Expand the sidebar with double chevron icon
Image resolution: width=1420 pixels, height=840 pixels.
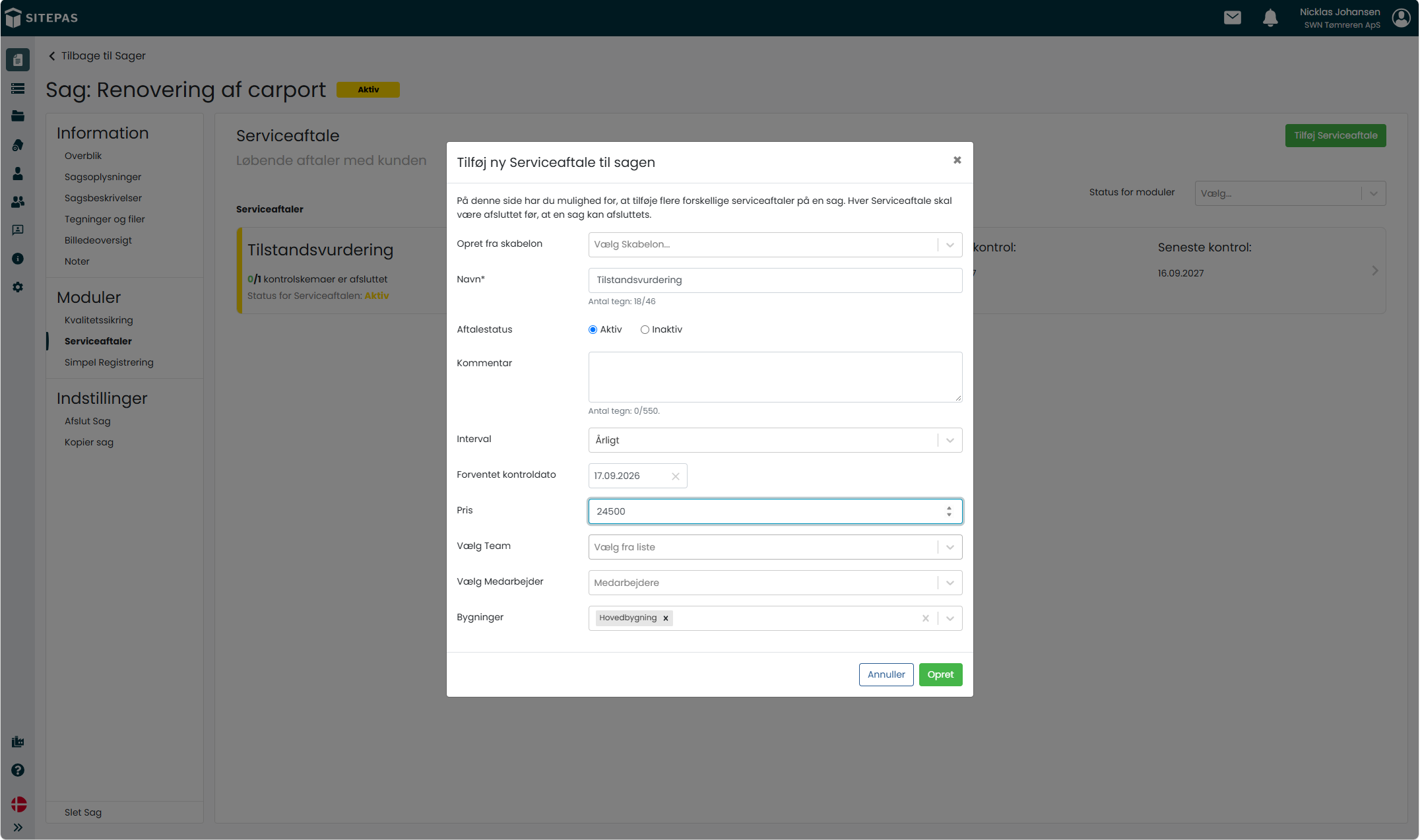click(18, 827)
